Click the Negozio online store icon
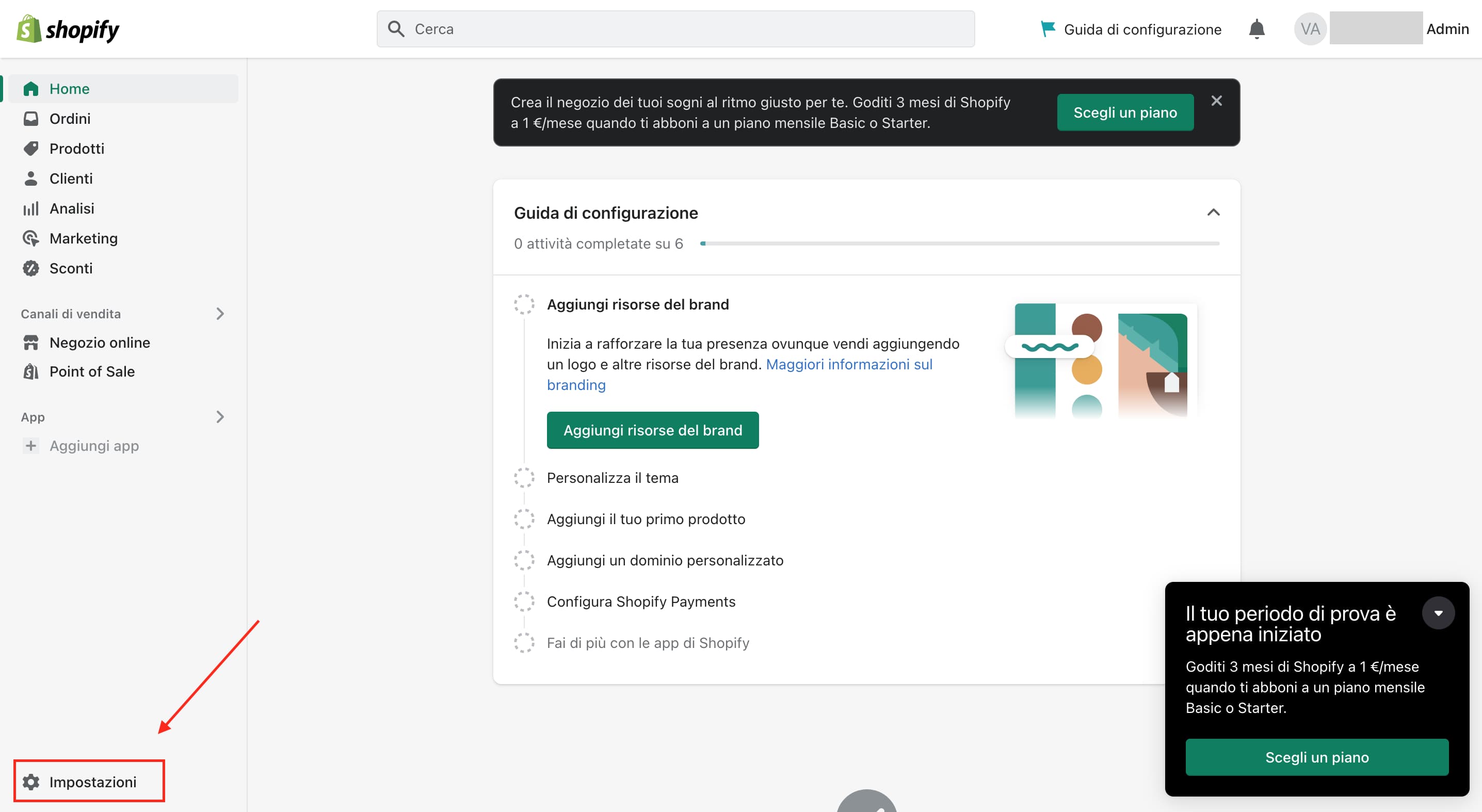This screenshot has width=1482, height=812. coord(30,342)
